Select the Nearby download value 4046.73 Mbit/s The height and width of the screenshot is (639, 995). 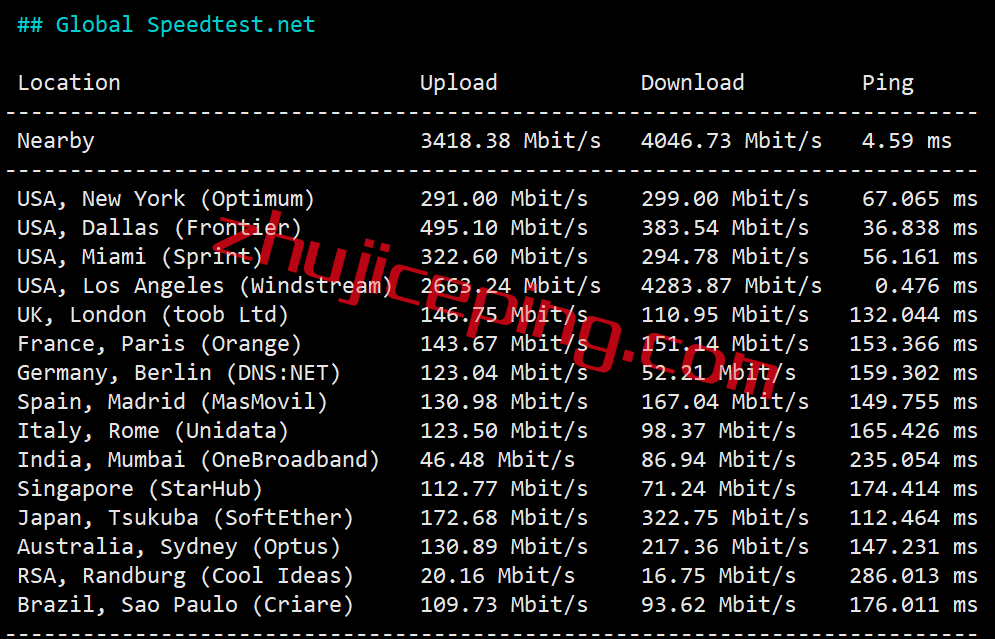[731, 141]
